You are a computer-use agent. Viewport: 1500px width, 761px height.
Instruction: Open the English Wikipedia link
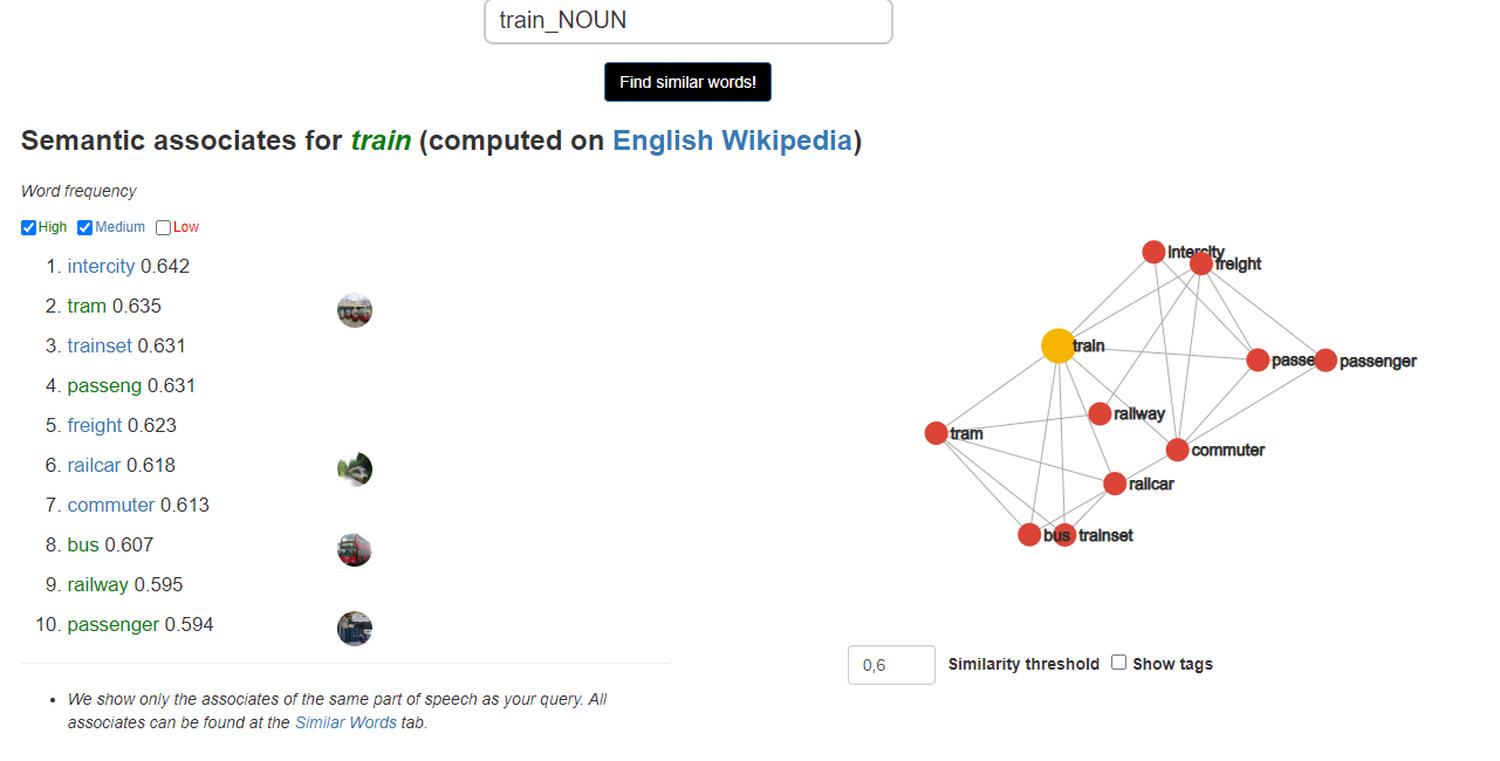[731, 141]
